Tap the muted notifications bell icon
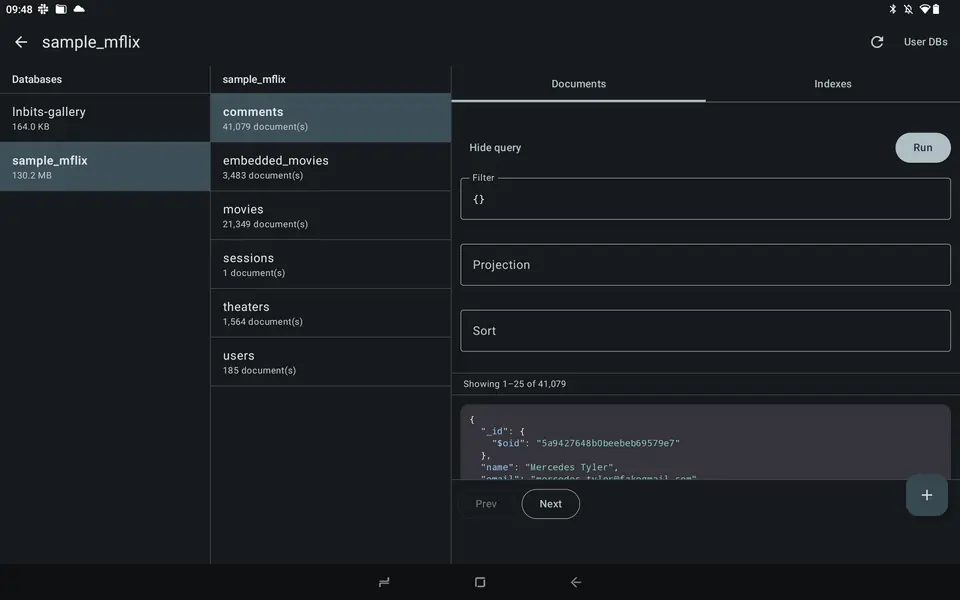Image resolution: width=960 pixels, height=600 pixels. click(x=908, y=9)
